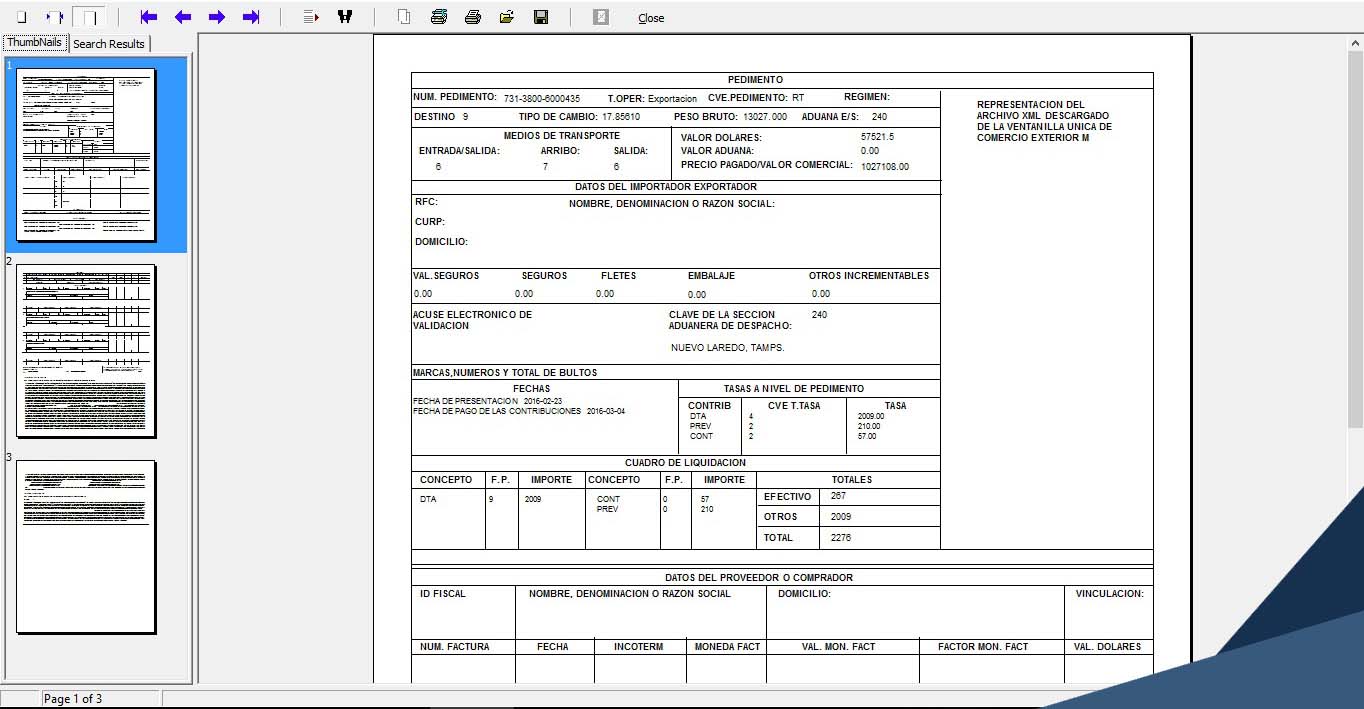The image size is (1364, 709).
Task: Click the single printer Print icon
Action: [x=473, y=17]
